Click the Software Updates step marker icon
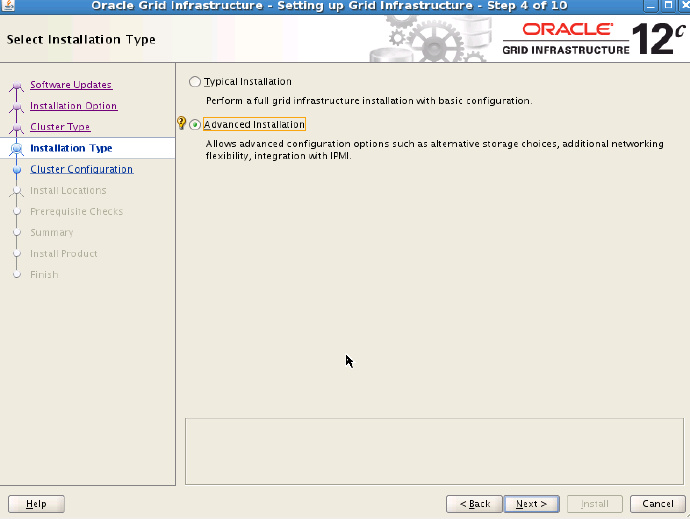The image size is (690, 519). [x=17, y=85]
